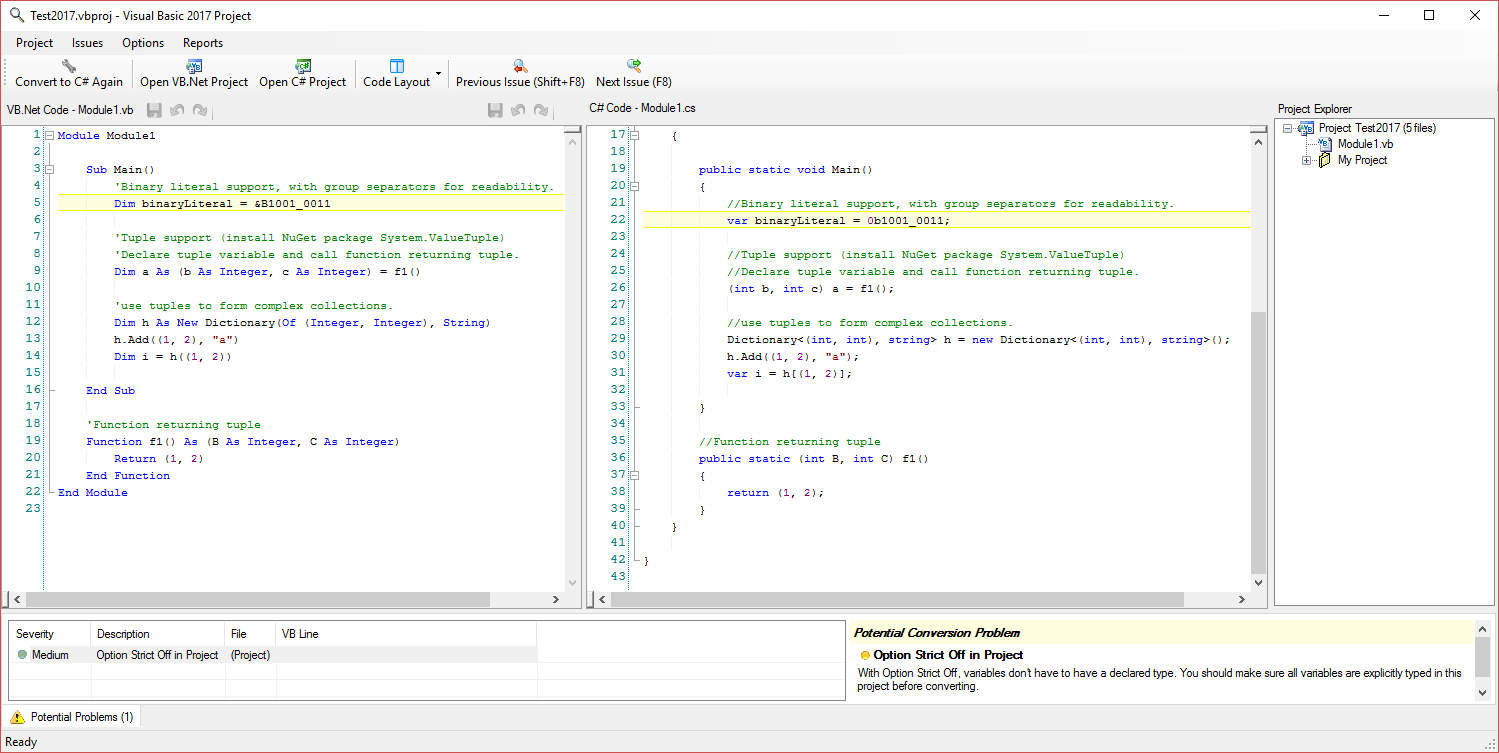1499x753 pixels.
Task: Click the (Project) cell in File column
Action: click(250, 655)
